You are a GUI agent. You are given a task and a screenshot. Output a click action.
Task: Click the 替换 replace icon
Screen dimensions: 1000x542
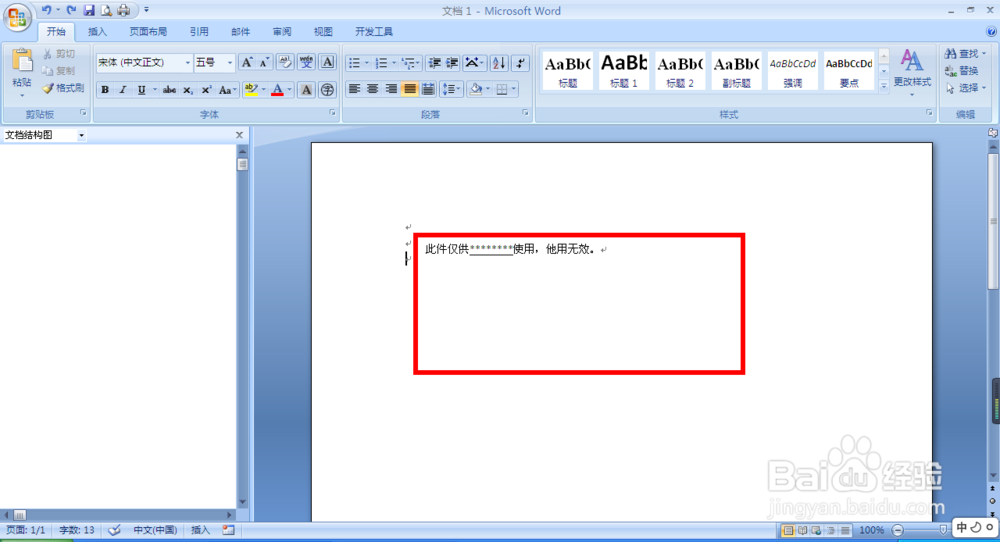click(x=962, y=71)
